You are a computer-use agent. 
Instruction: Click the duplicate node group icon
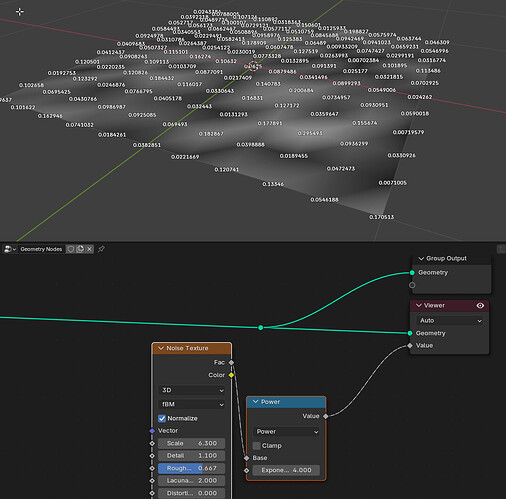80,249
